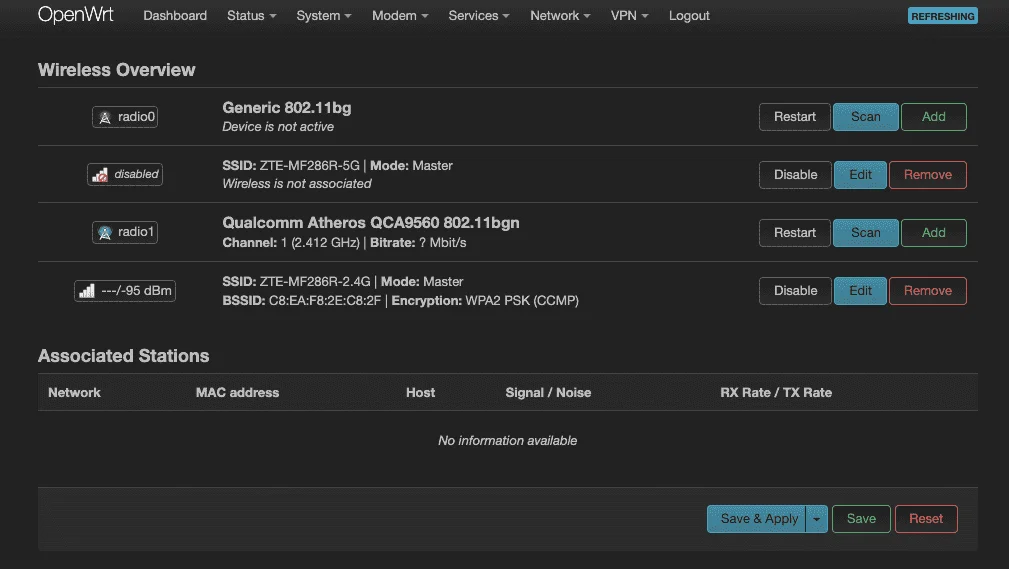Click the 'No information available' text
Viewport: 1009px width, 569px height.
click(508, 441)
